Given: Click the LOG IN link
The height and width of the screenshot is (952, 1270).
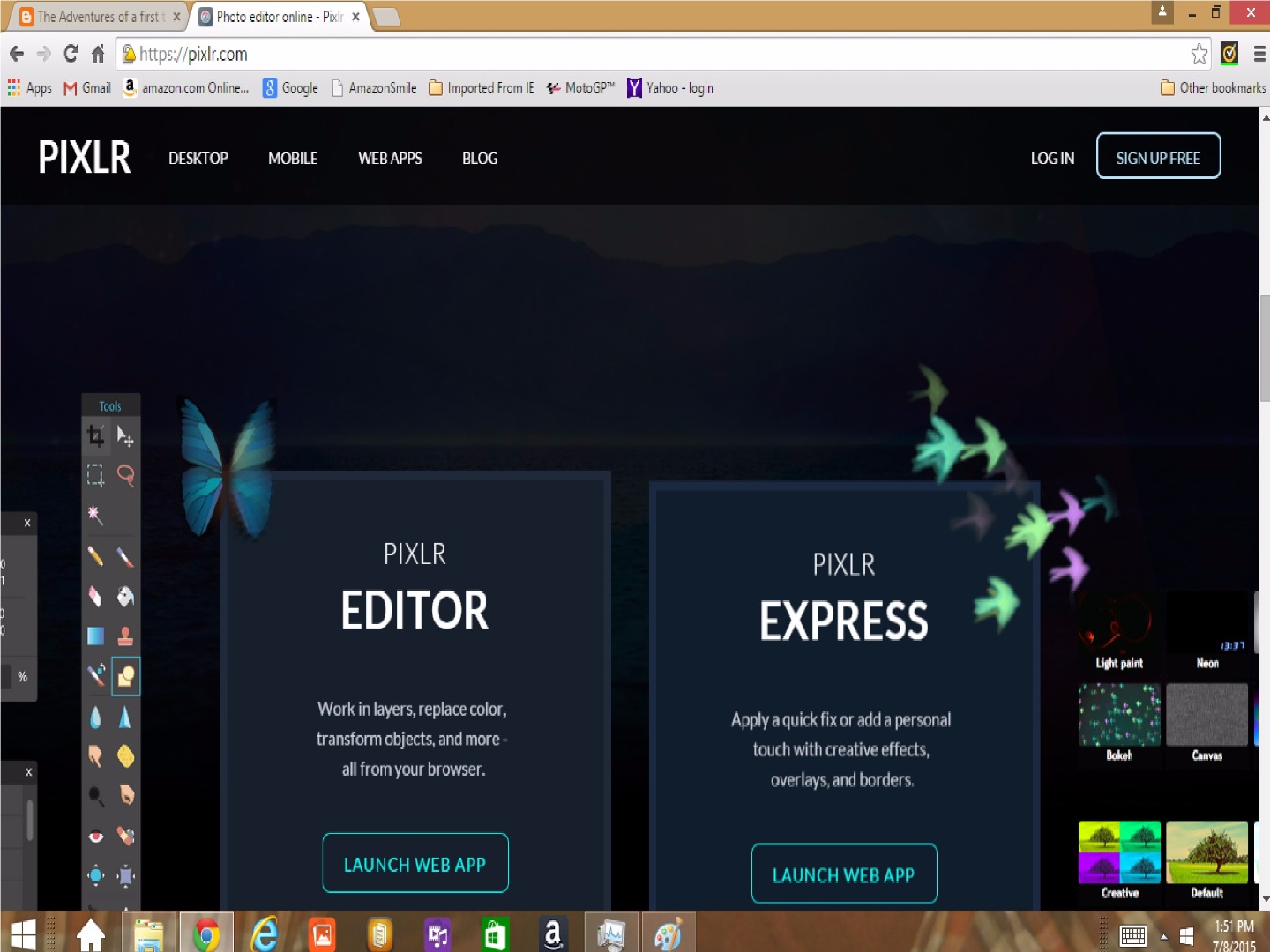Looking at the screenshot, I should click(1052, 159).
